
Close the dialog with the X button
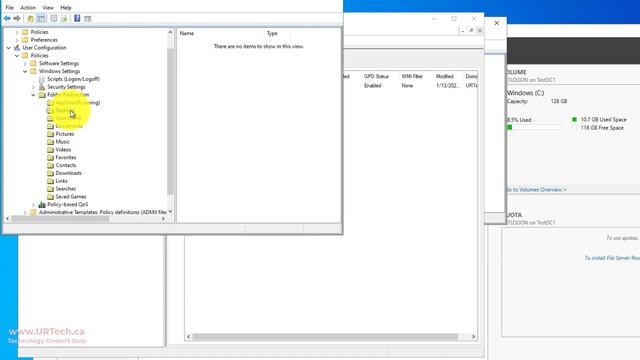(496, 23)
